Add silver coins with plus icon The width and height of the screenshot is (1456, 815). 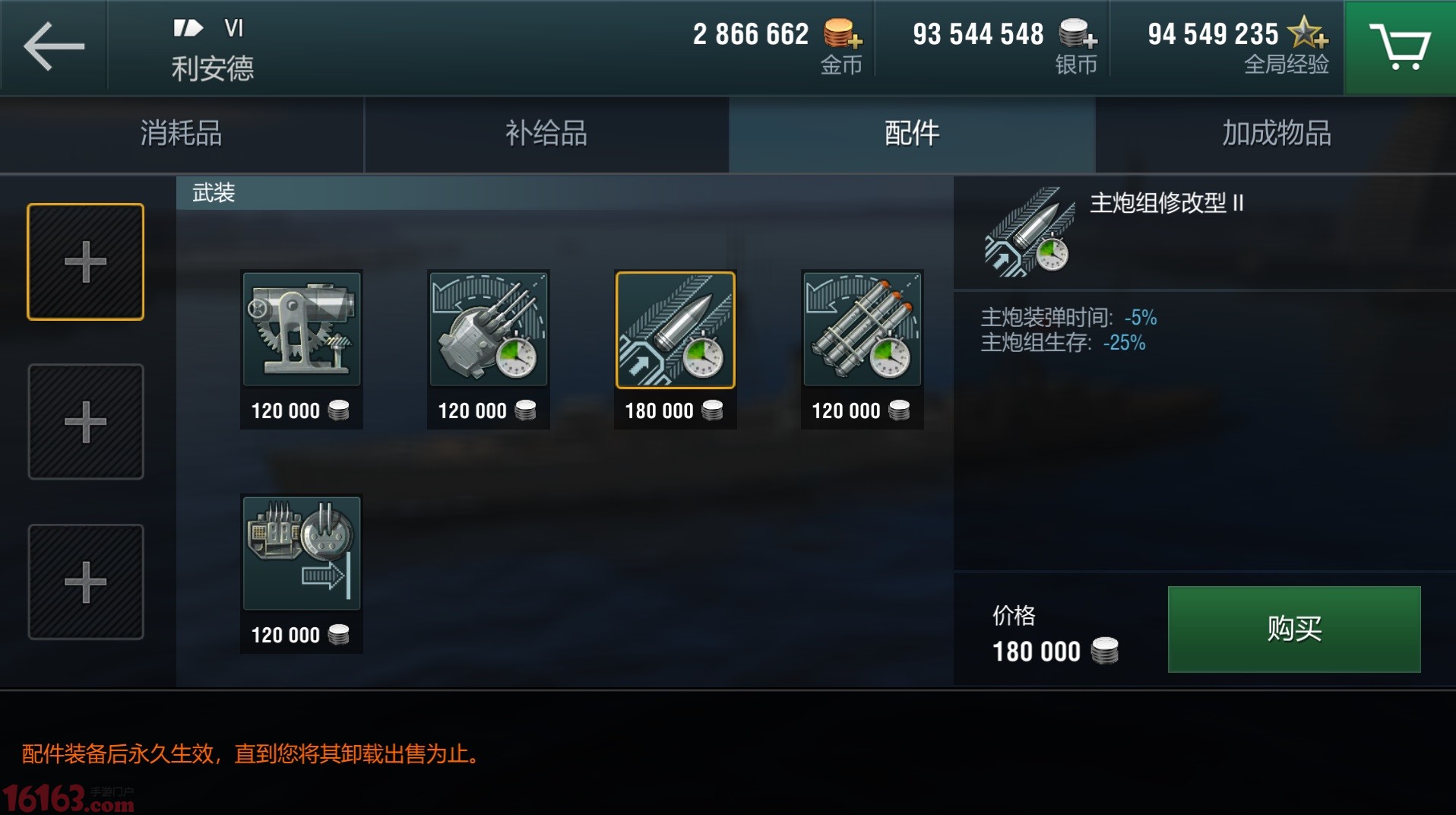point(1078,34)
